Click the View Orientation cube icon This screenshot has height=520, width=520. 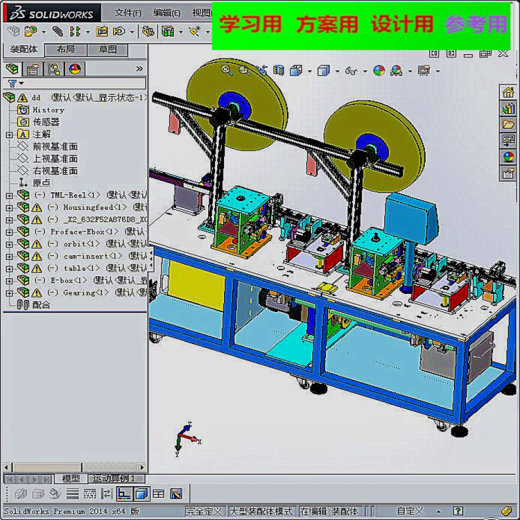296,71
